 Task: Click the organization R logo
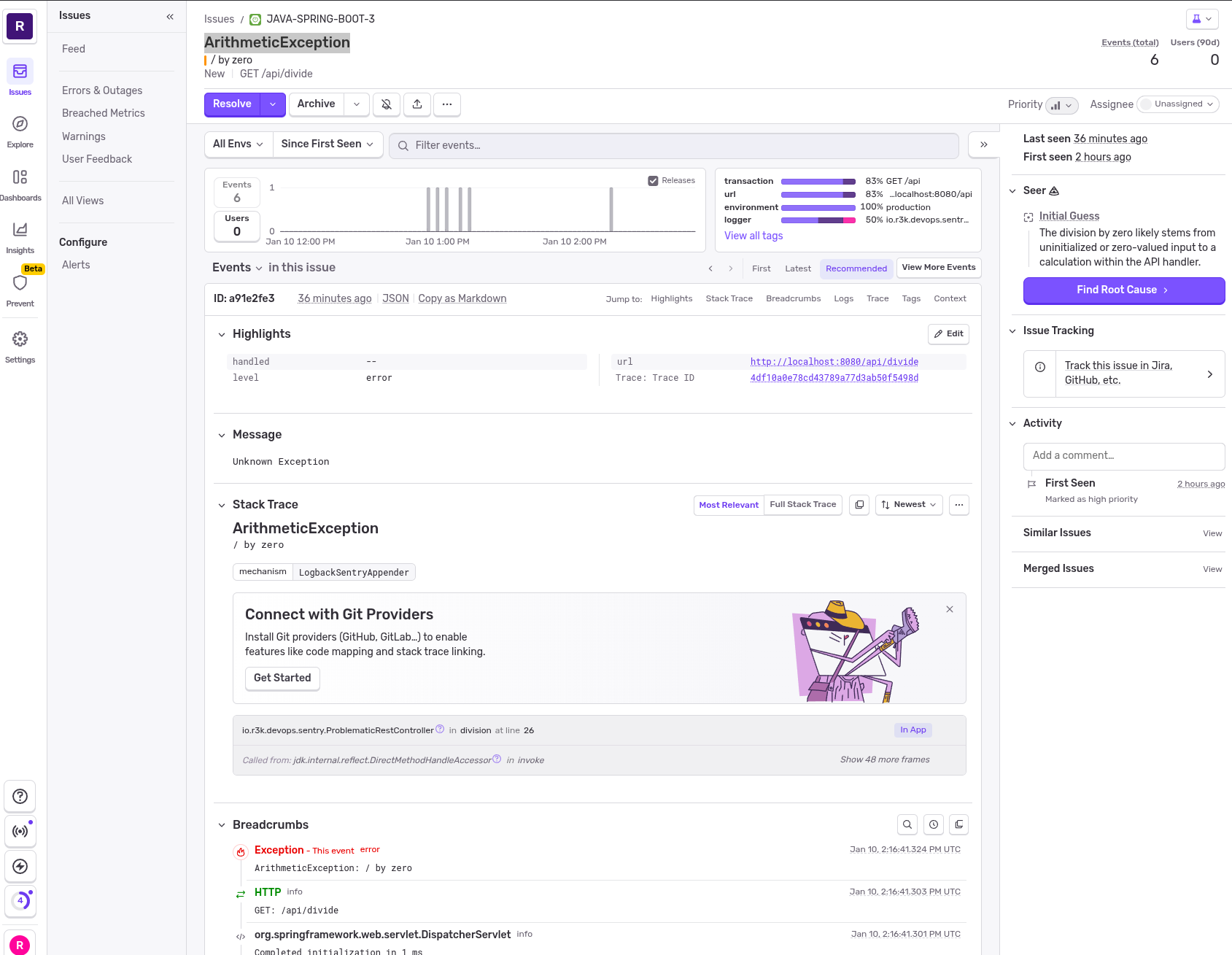click(20, 26)
